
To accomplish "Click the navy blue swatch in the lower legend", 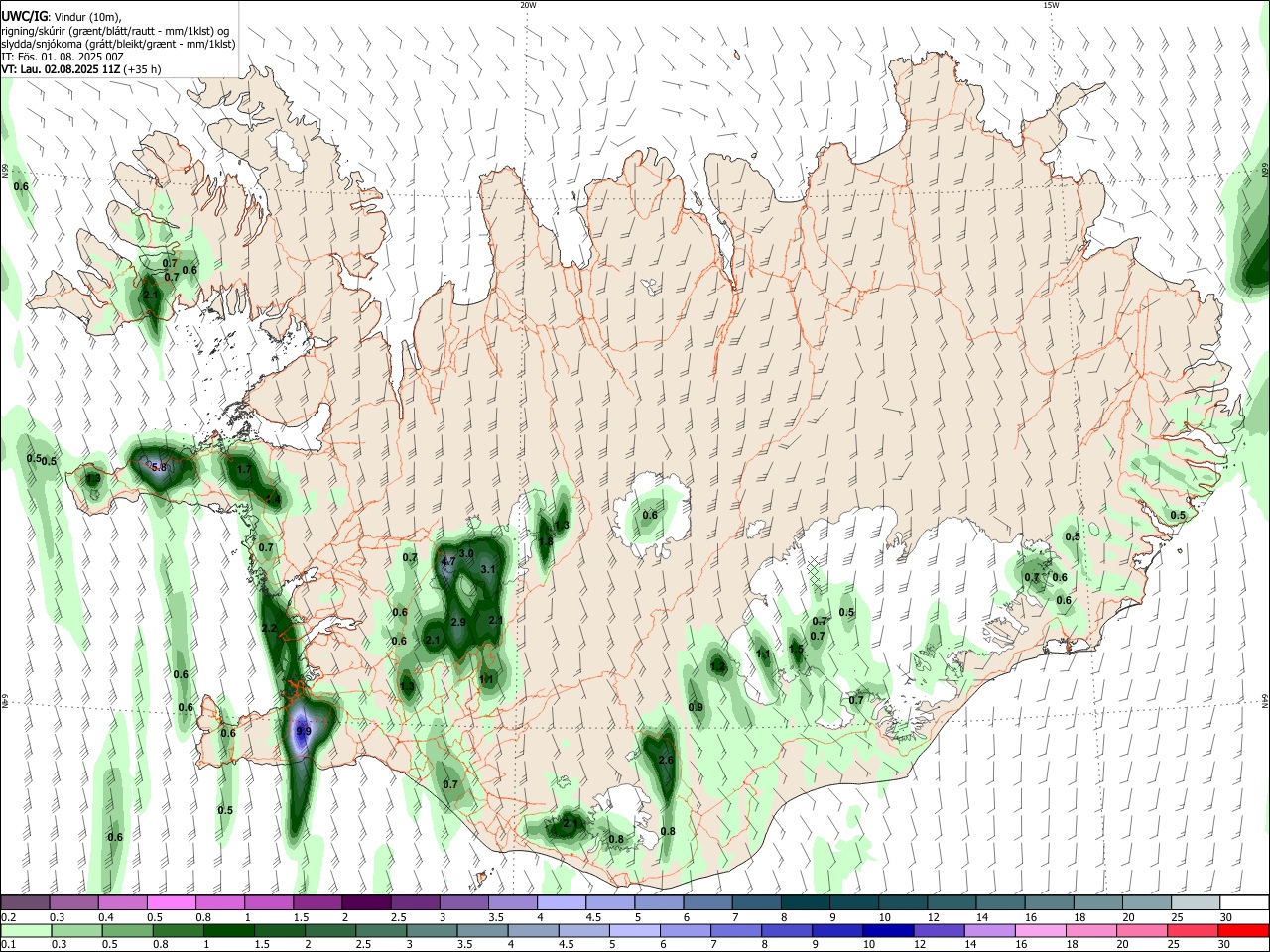I will [x=888, y=930].
